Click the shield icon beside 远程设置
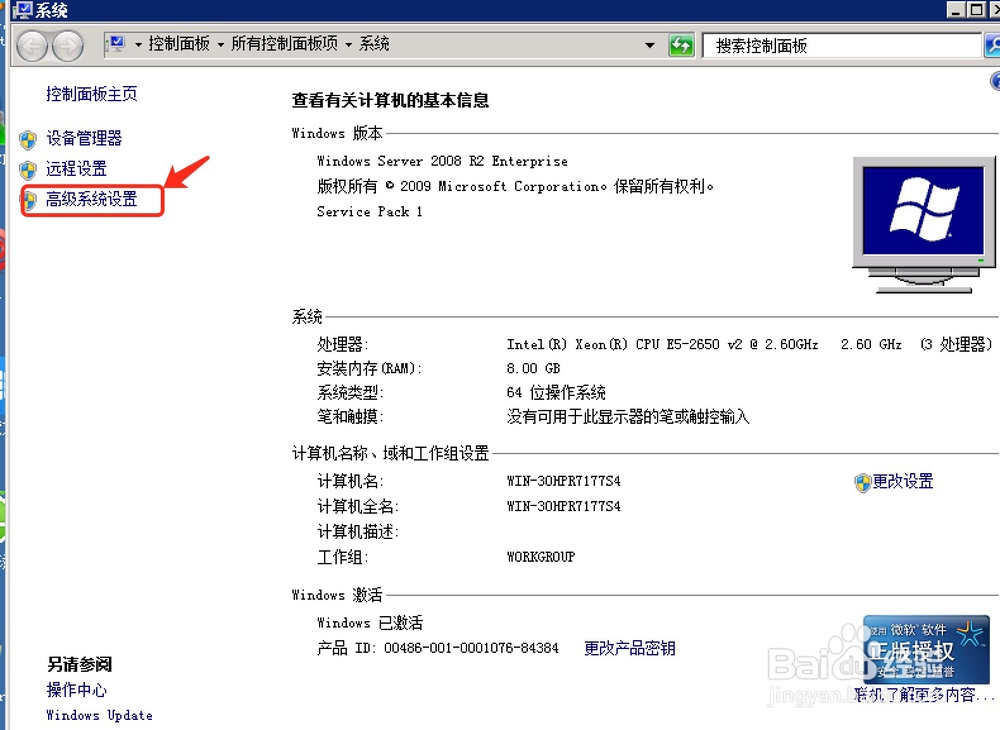1000x730 pixels. point(27,170)
